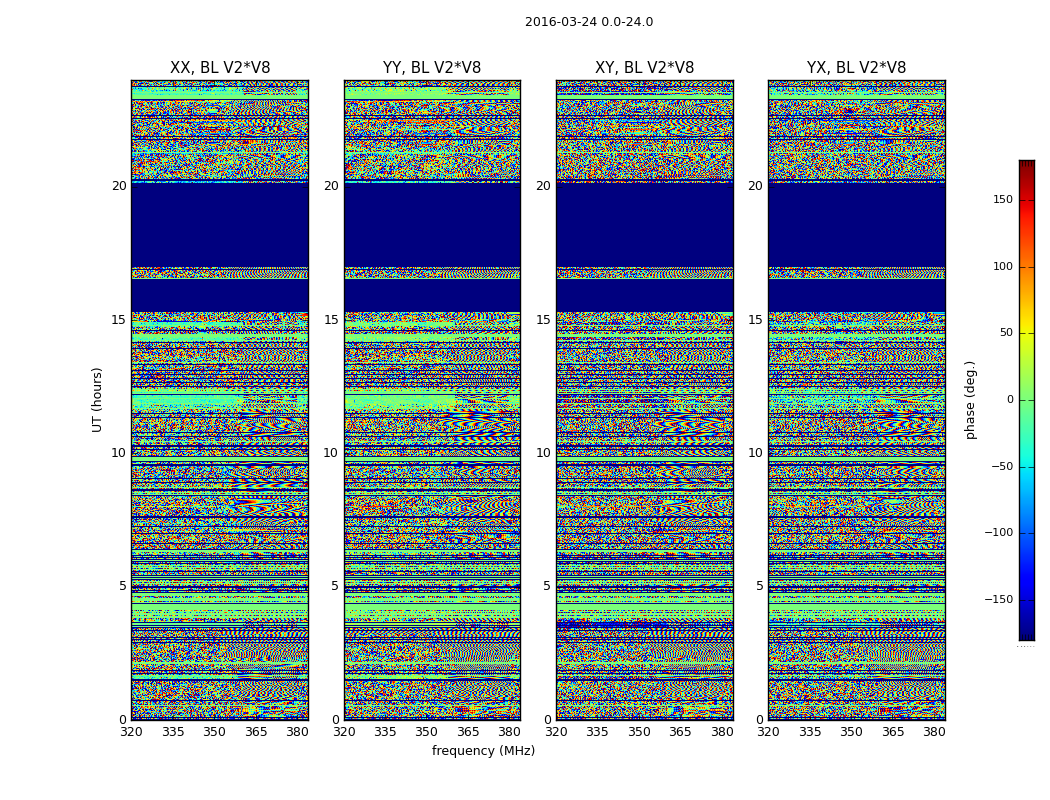Click the 380 frequency tick under the XX panel
Image resolution: width=1050 pixels, height=800 pixels.
click(297, 732)
